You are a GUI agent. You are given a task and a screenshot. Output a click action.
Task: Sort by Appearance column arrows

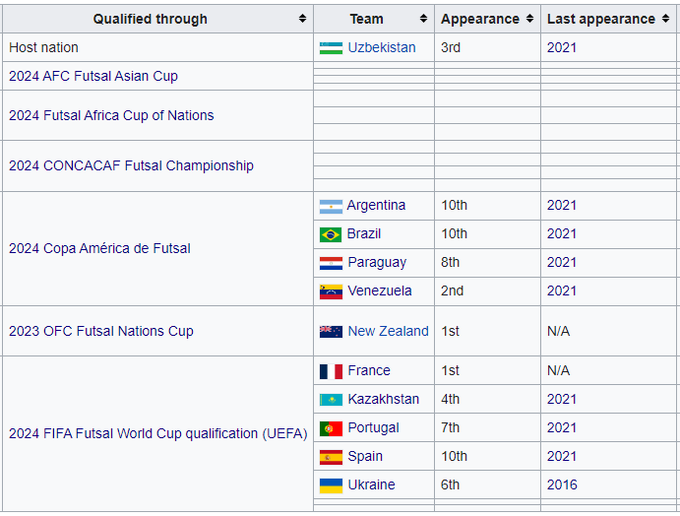(x=529, y=19)
